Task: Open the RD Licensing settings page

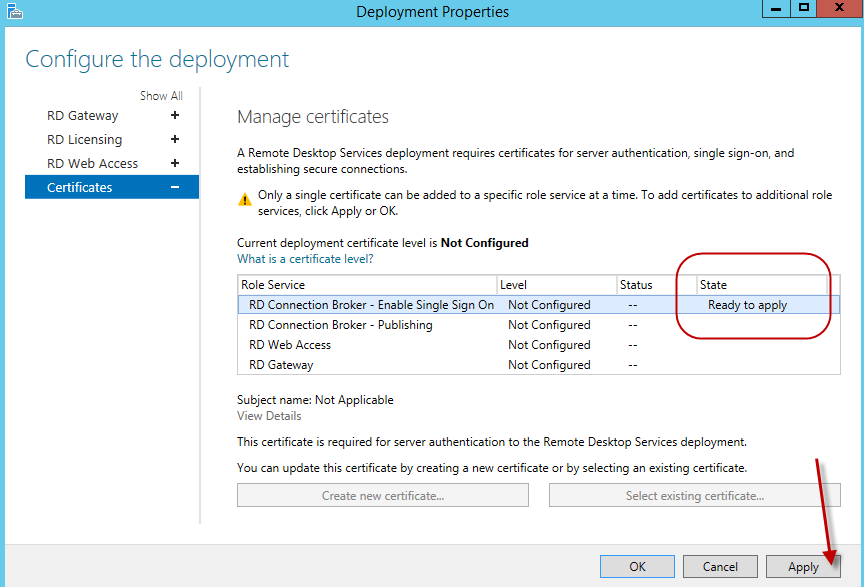Action: [85, 140]
